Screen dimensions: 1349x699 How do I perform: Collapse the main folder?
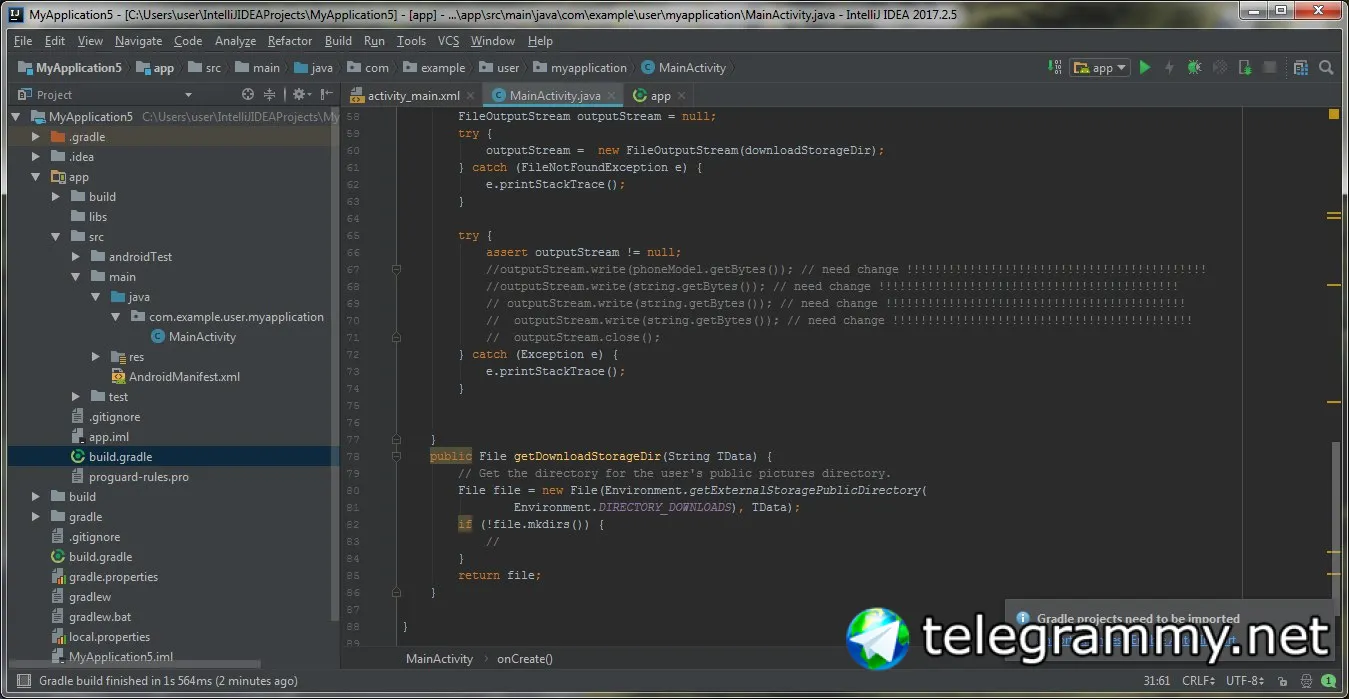click(76, 277)
